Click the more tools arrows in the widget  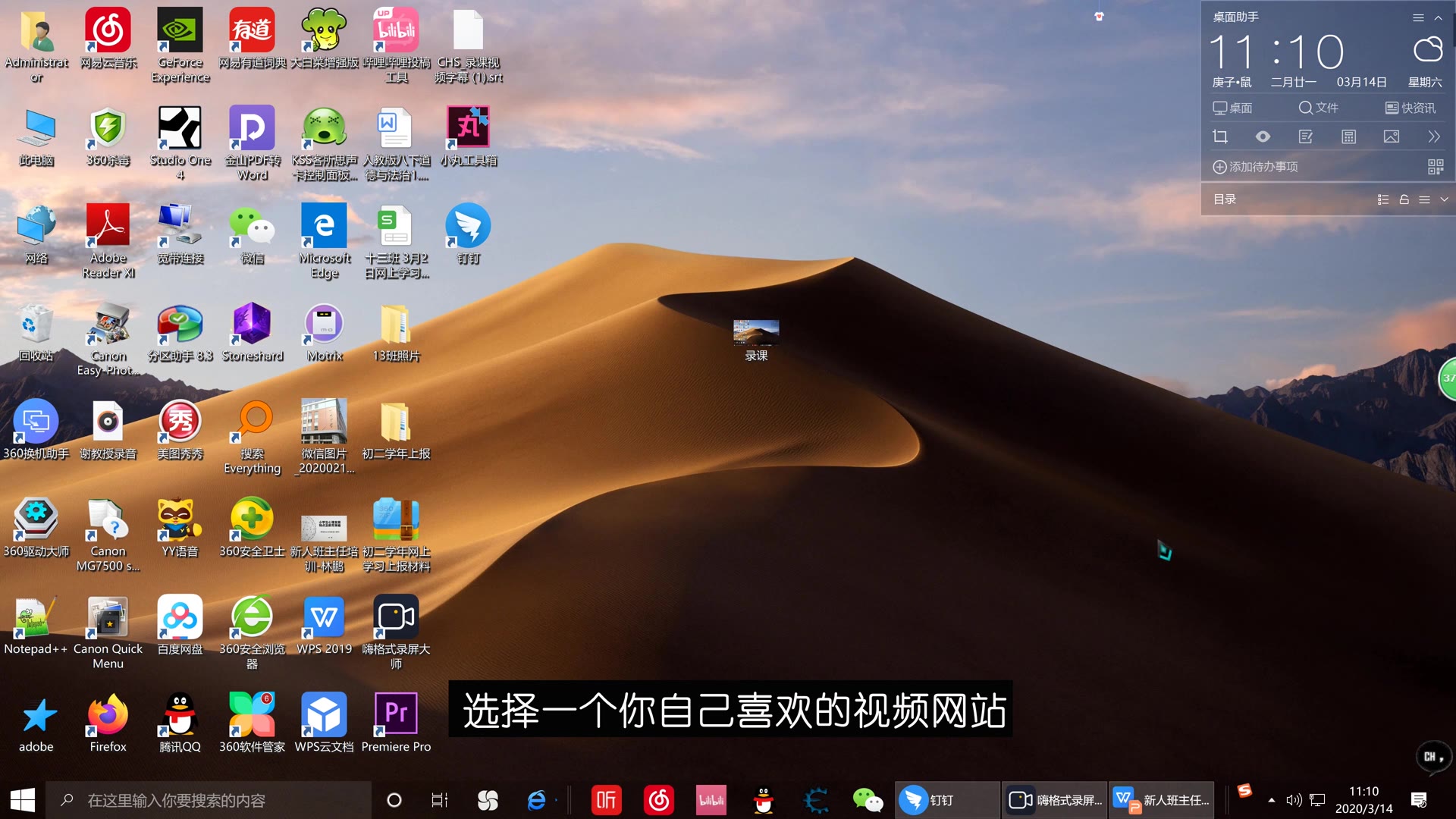point(1433,136)
